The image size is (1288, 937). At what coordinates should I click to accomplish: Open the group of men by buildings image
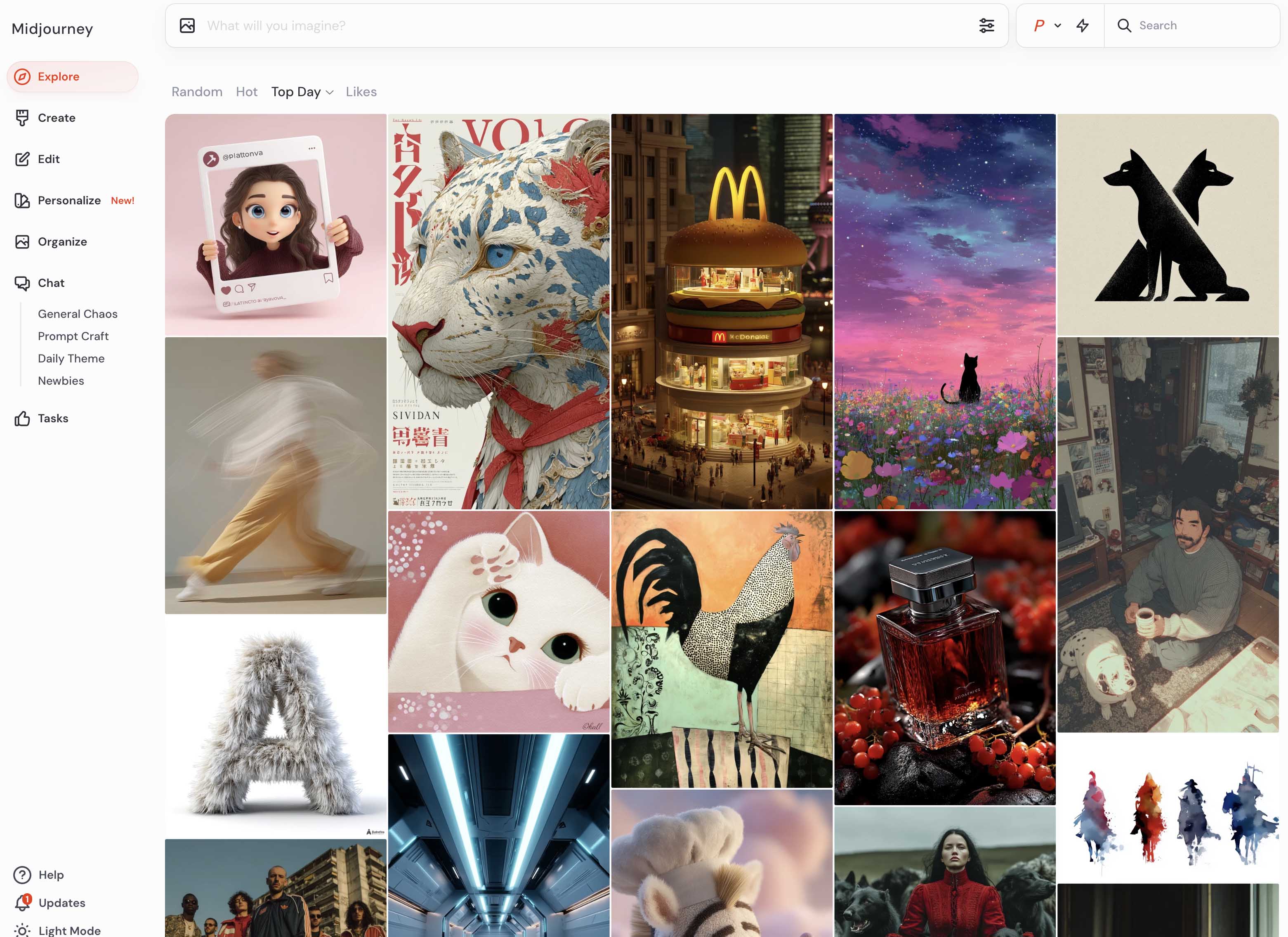pos(276,888)
